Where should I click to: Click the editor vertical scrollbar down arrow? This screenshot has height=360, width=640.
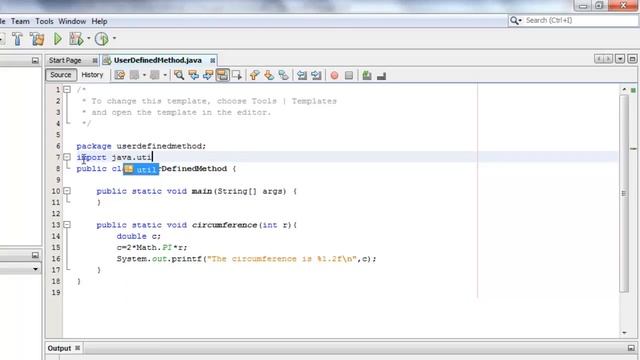tap(624, 333)
